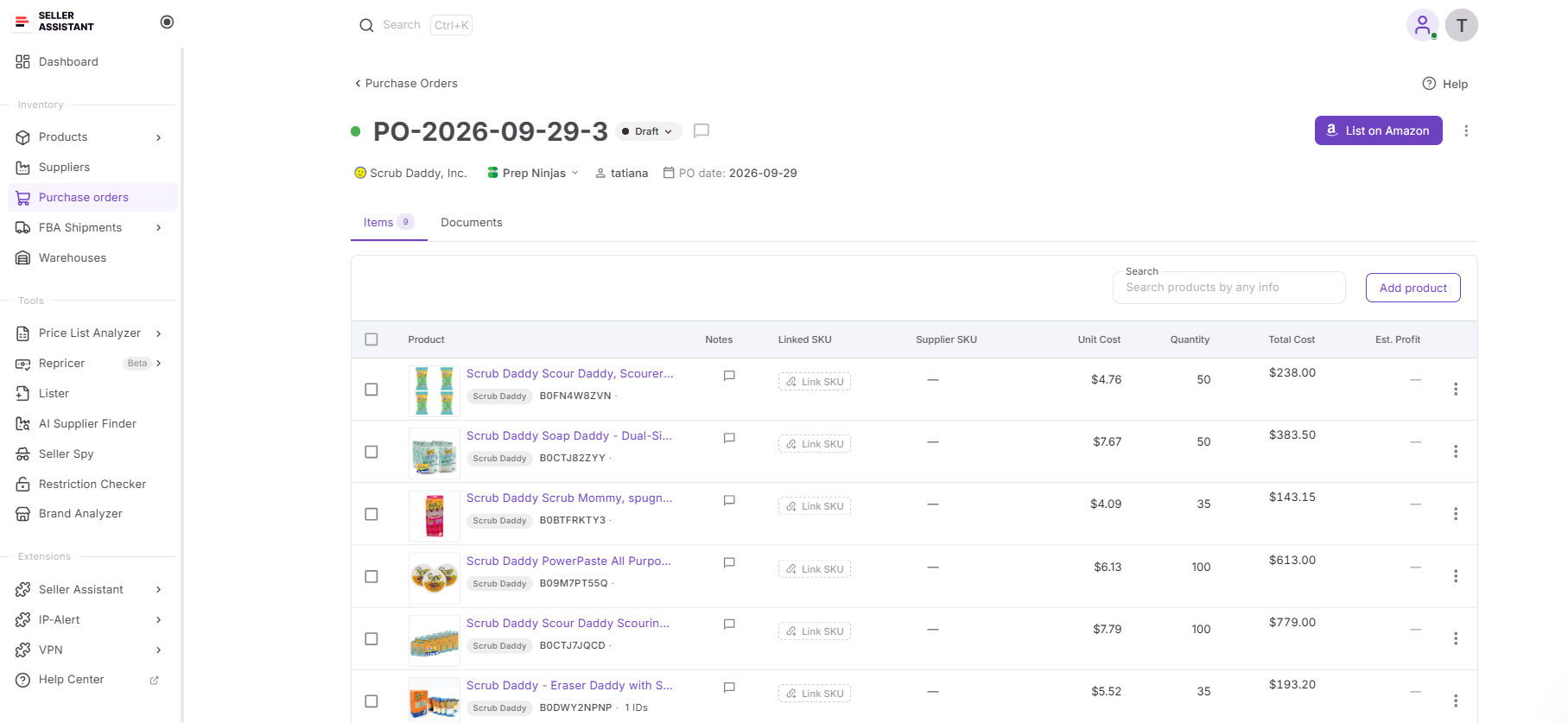Click the Price List Analyzer icon
The width and height of the screenshot is (1568, 723).
click(x=23, y=333)
